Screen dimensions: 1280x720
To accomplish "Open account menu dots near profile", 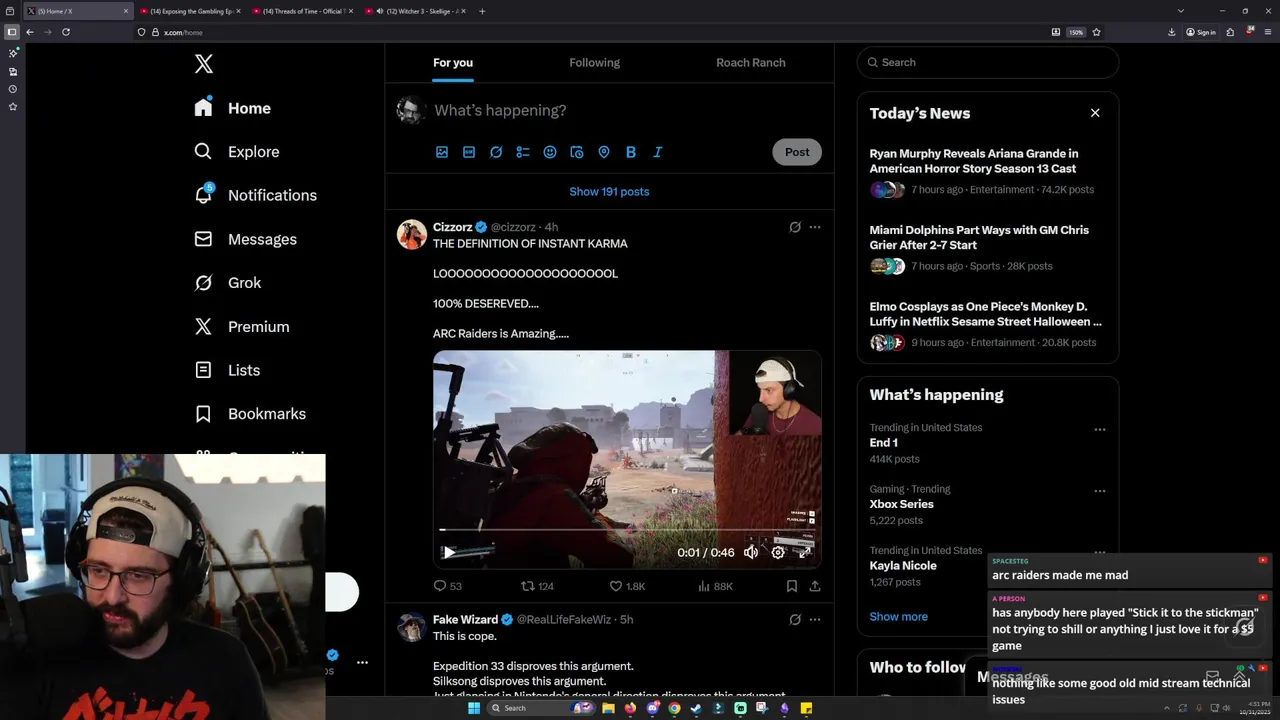I will [362, 662].
